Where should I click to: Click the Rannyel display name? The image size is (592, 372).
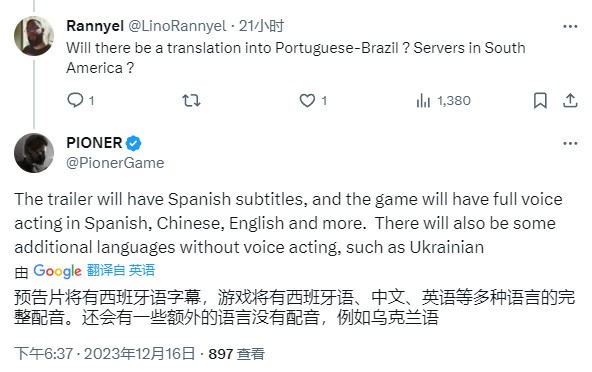[95, 26]
